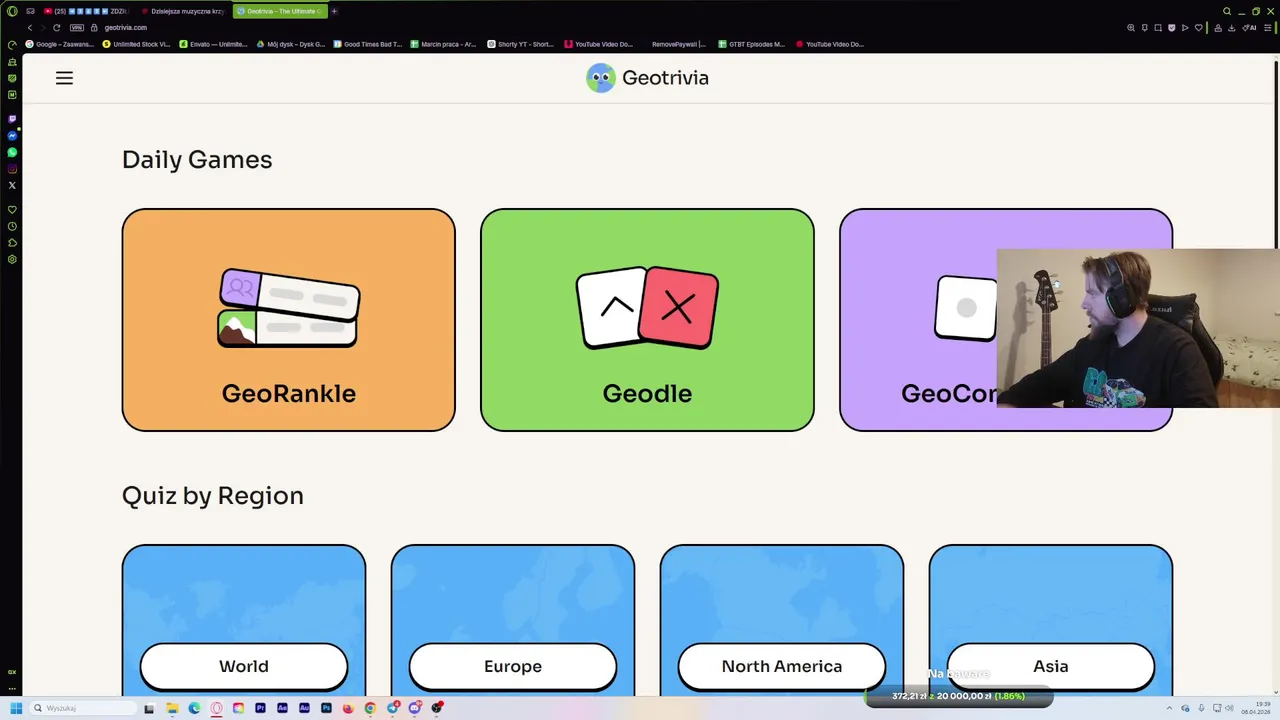Screen dimensions: 1280x720
Task: Open Opera GX main menu logo
Action: click(x=12, y=11)
